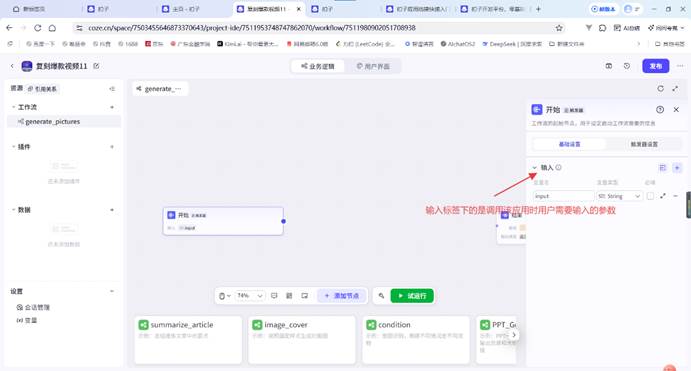Toggle the minimap icon in the bottom toolbar
This screenshot has width=691, height=371.
305,296
